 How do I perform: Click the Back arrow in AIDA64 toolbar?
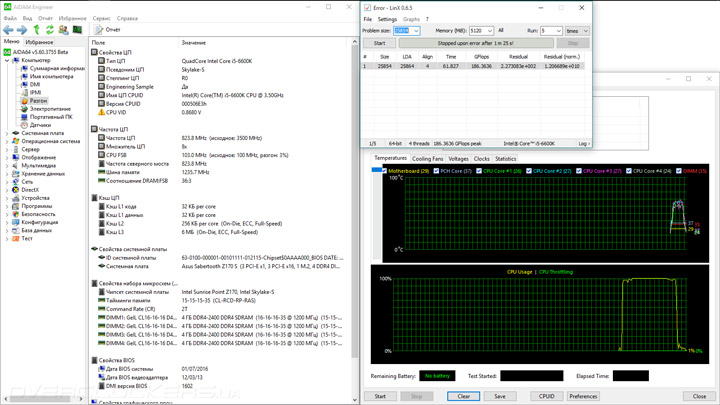(x=8, y=30)
